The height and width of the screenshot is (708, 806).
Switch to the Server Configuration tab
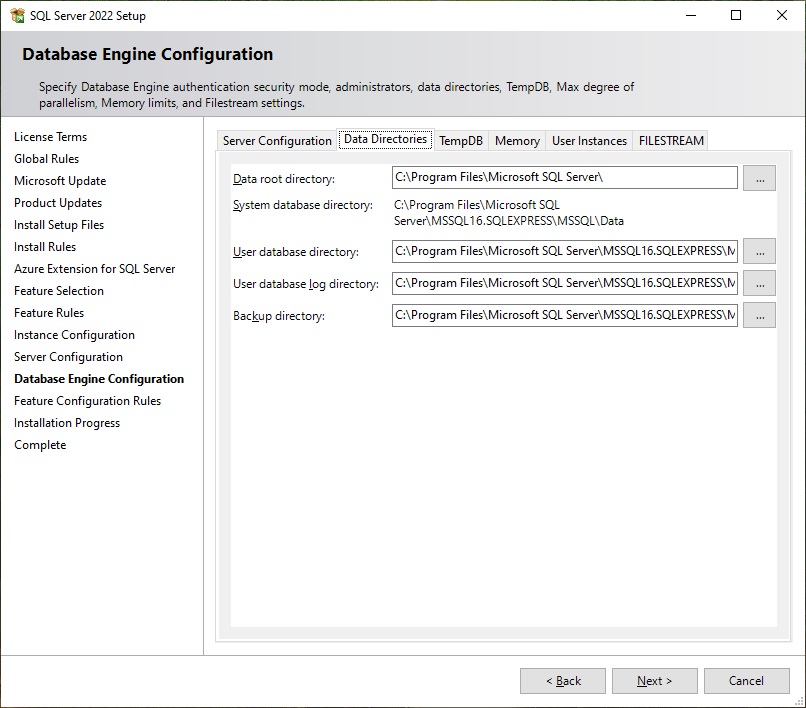[x=277, y=141]
